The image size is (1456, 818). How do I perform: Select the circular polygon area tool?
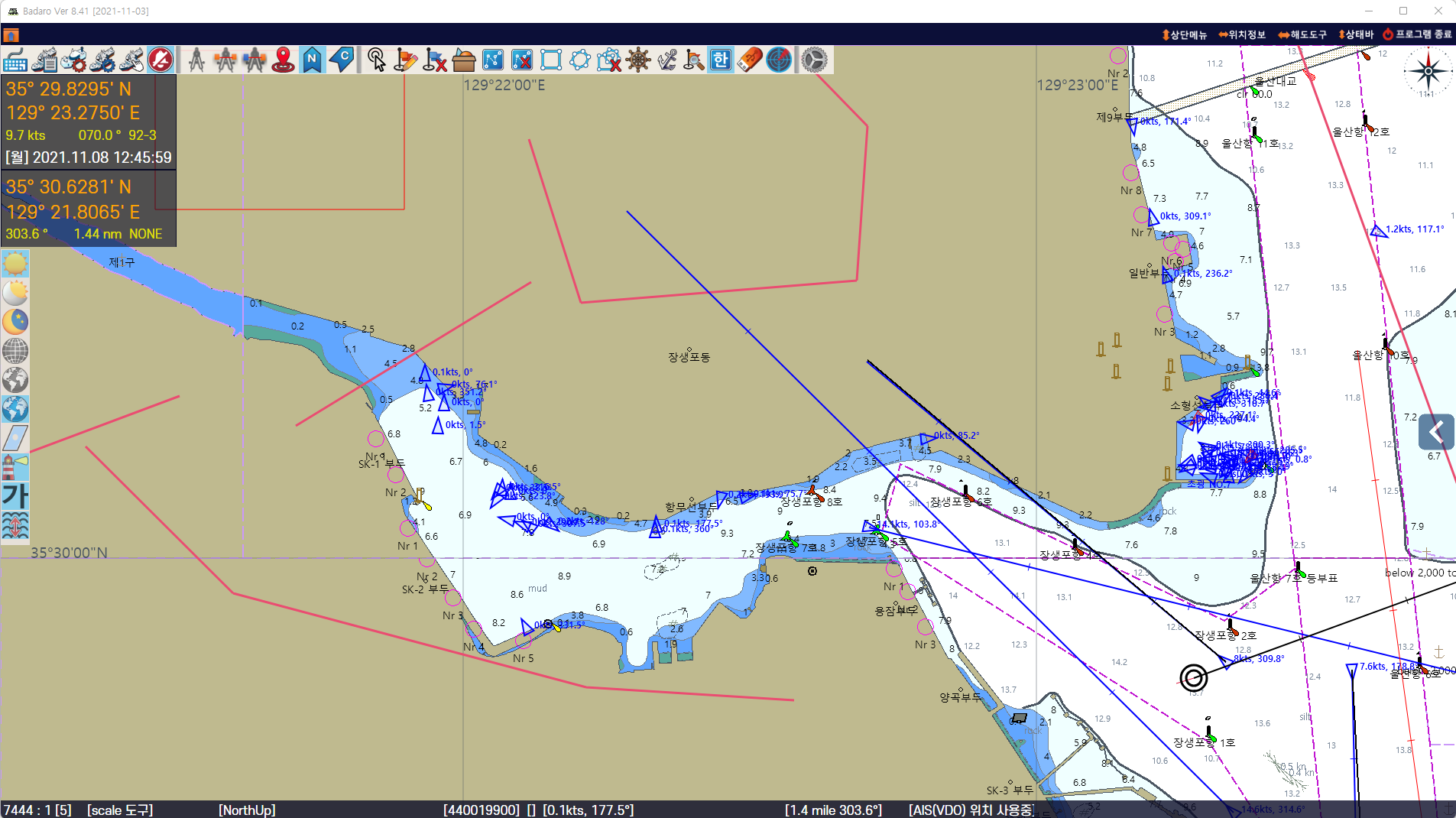(580, 60)
